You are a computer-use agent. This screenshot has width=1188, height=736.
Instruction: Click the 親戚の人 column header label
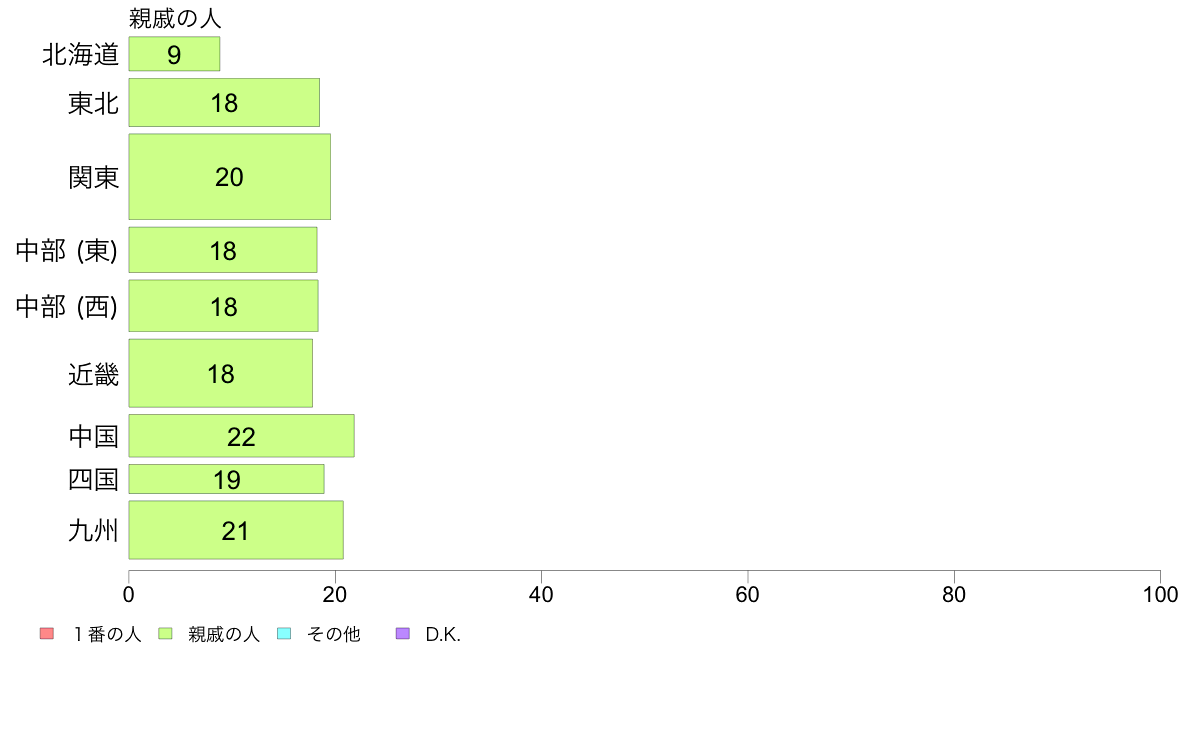tap(175, 18)
